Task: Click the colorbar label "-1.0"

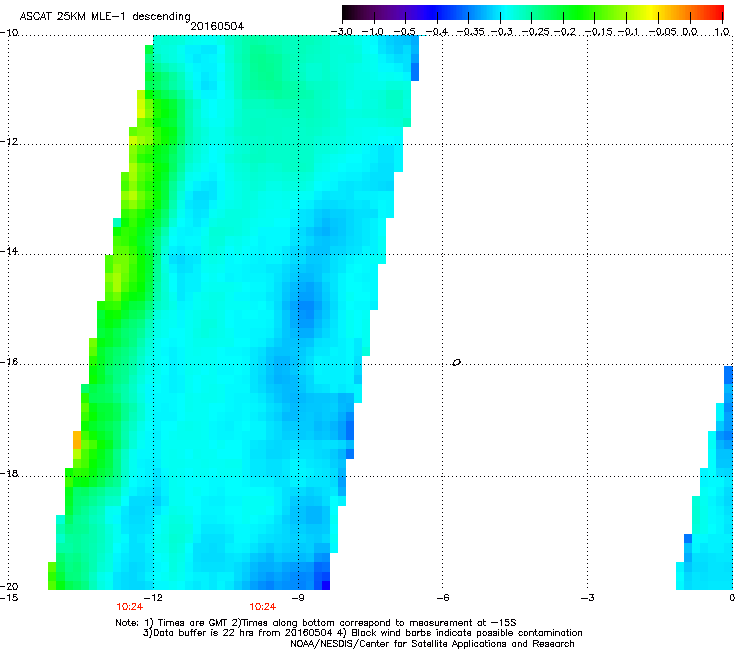Action: coord(373,32)
